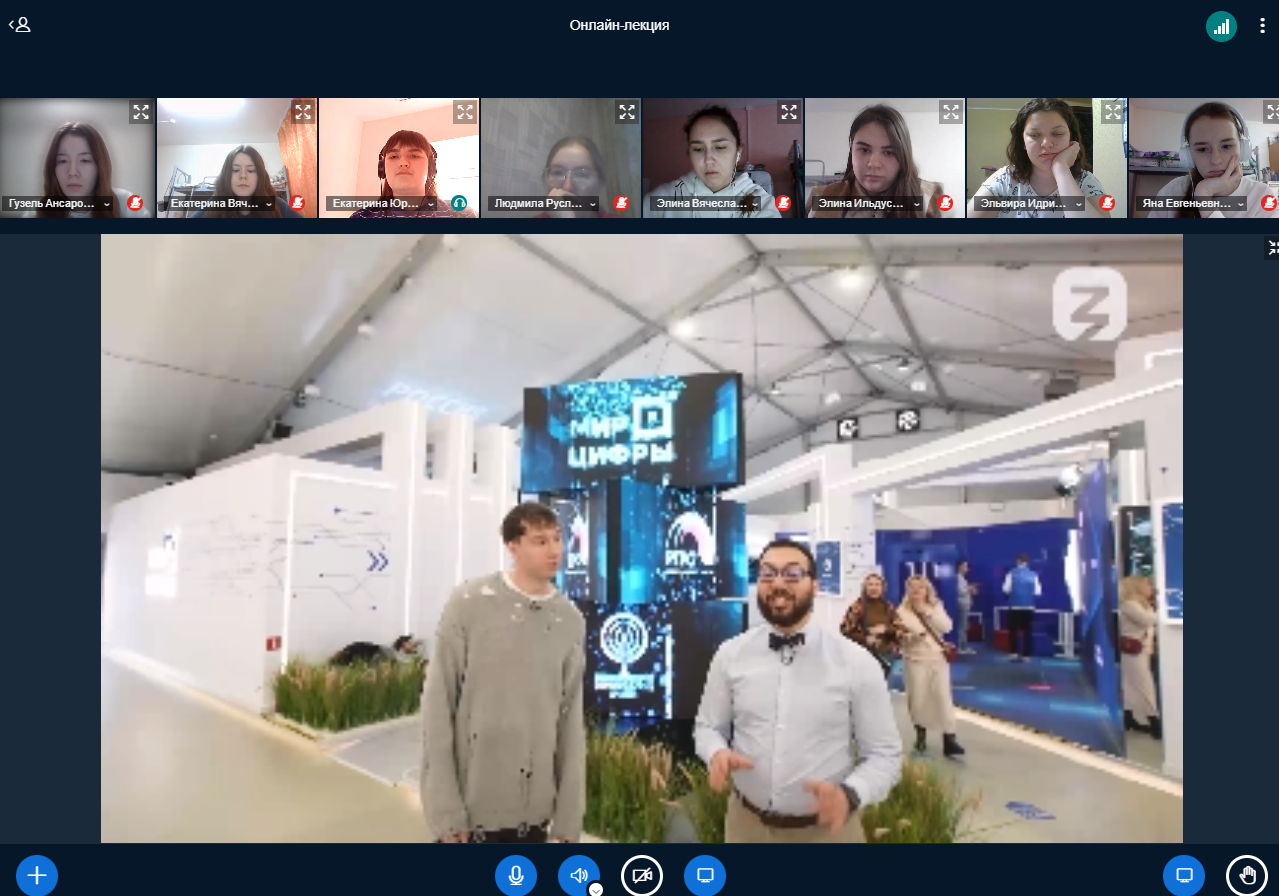The height and width of the screenshot is (896, 1279).
Task: Make the main presentation fullscreen
Action: click(1272, 247)
